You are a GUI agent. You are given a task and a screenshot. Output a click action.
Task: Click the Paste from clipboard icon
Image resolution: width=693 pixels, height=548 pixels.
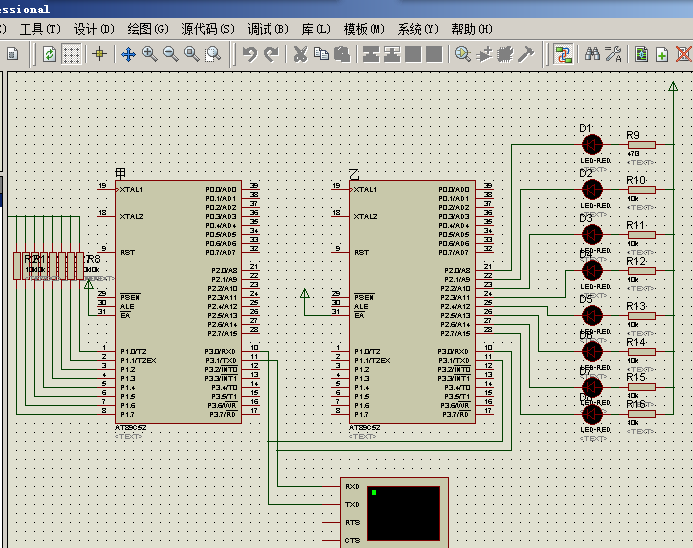coord(342,54)
